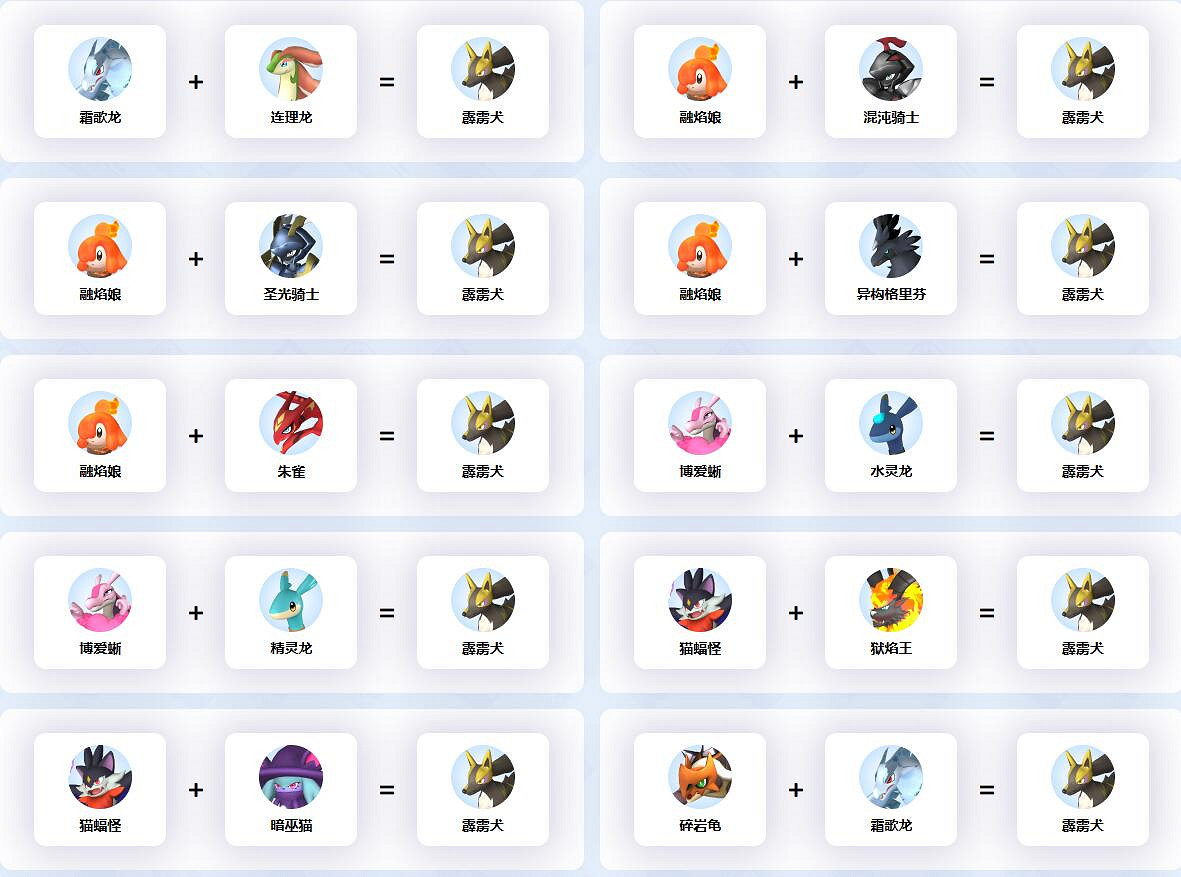Select 猫蝠怪 next to 暗巫猫
The height and width of the screenshot is (877, 1181).
(x=100, y=790)
